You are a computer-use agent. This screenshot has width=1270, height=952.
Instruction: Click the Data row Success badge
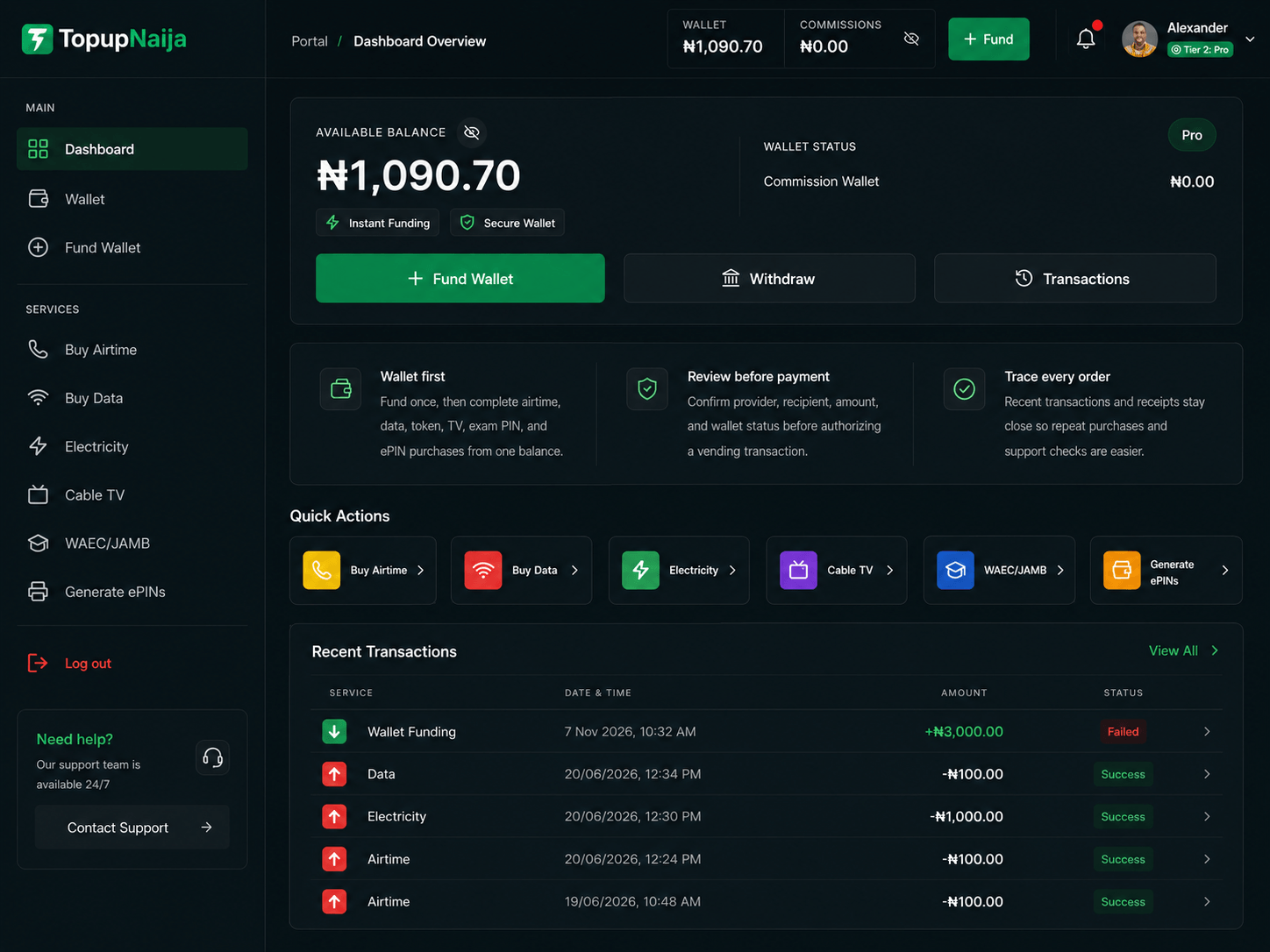click(x=1123, y=774)
